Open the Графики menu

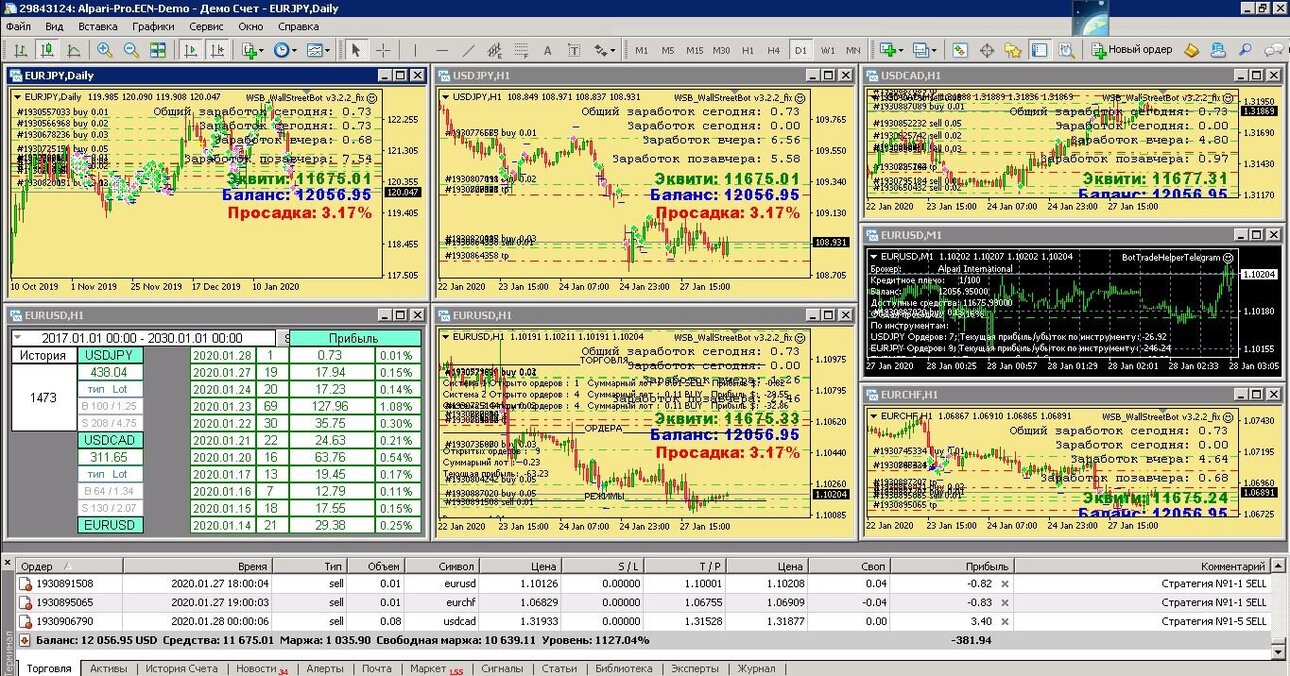(153, 27)
